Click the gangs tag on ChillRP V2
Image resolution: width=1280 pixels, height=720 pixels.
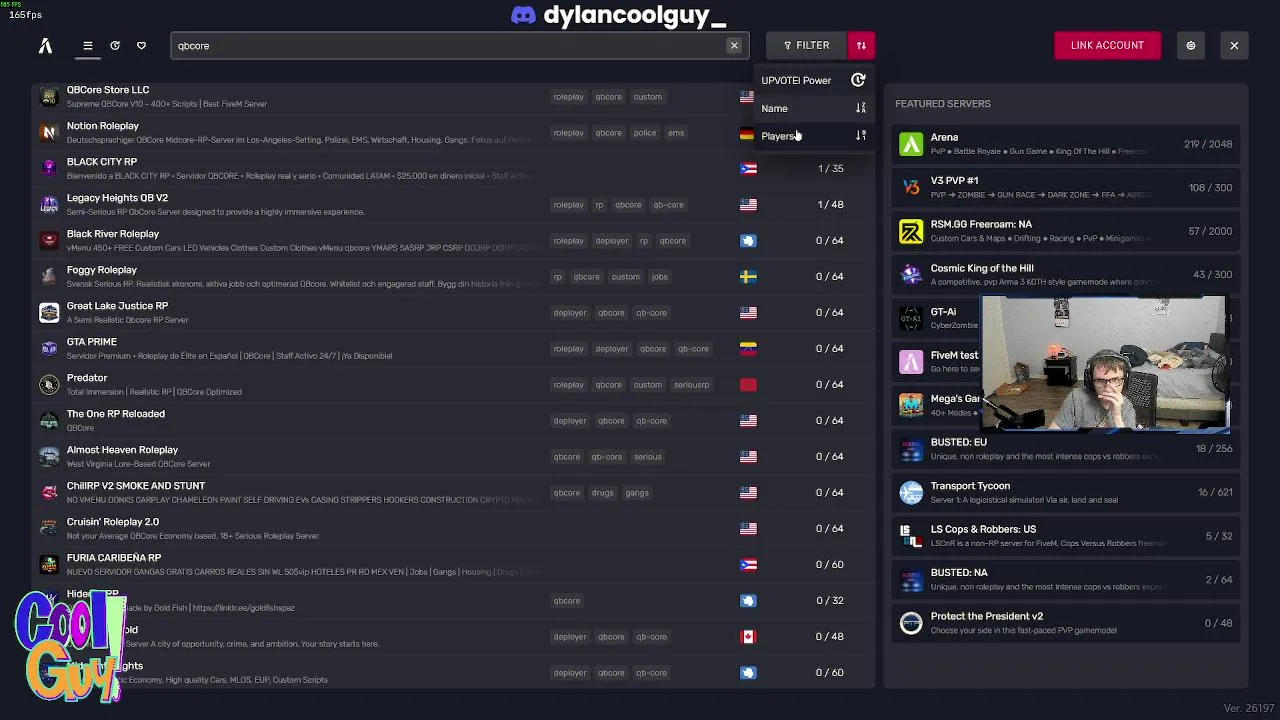[636, 493]
